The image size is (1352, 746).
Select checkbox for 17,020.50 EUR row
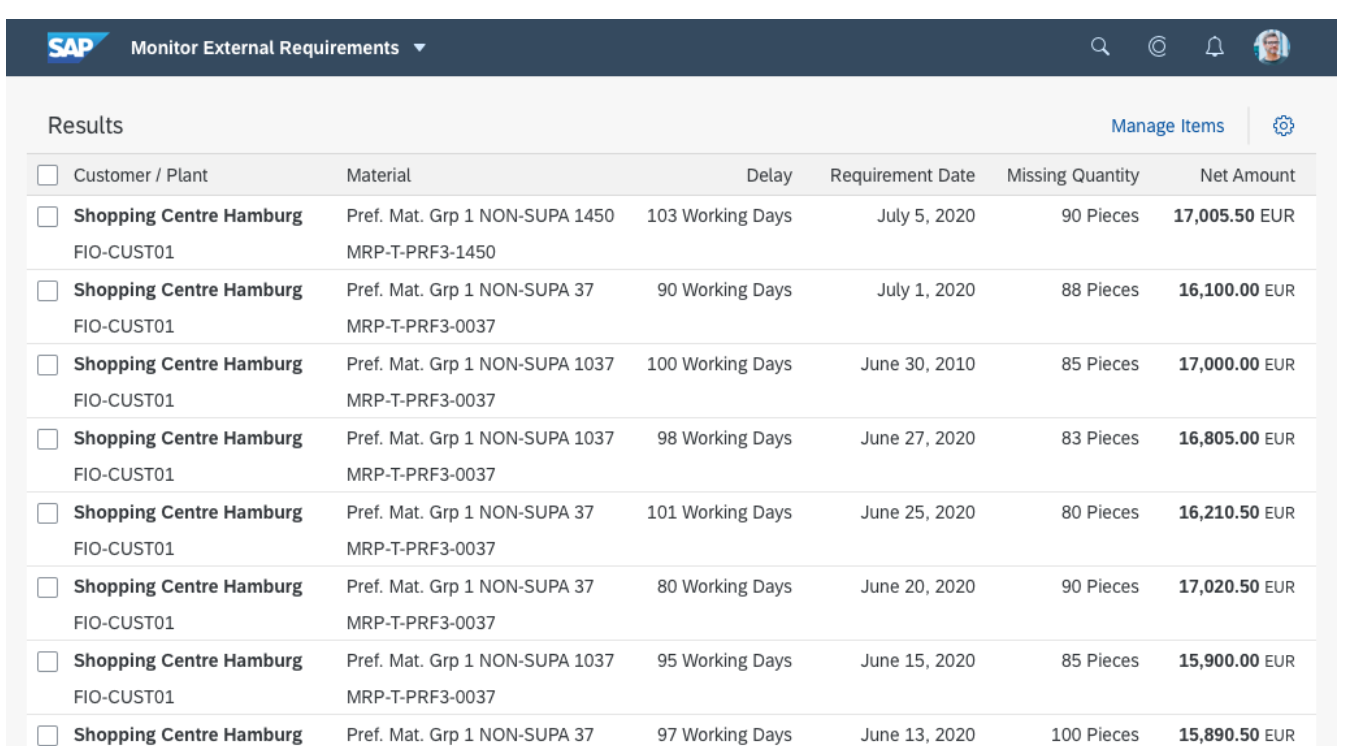coord(47,586)
